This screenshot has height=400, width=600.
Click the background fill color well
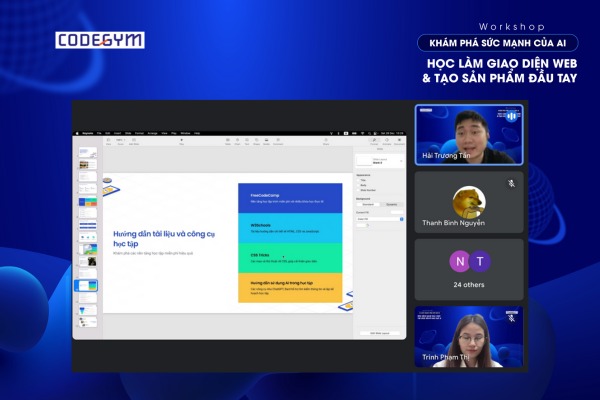(x=362, y=225)
